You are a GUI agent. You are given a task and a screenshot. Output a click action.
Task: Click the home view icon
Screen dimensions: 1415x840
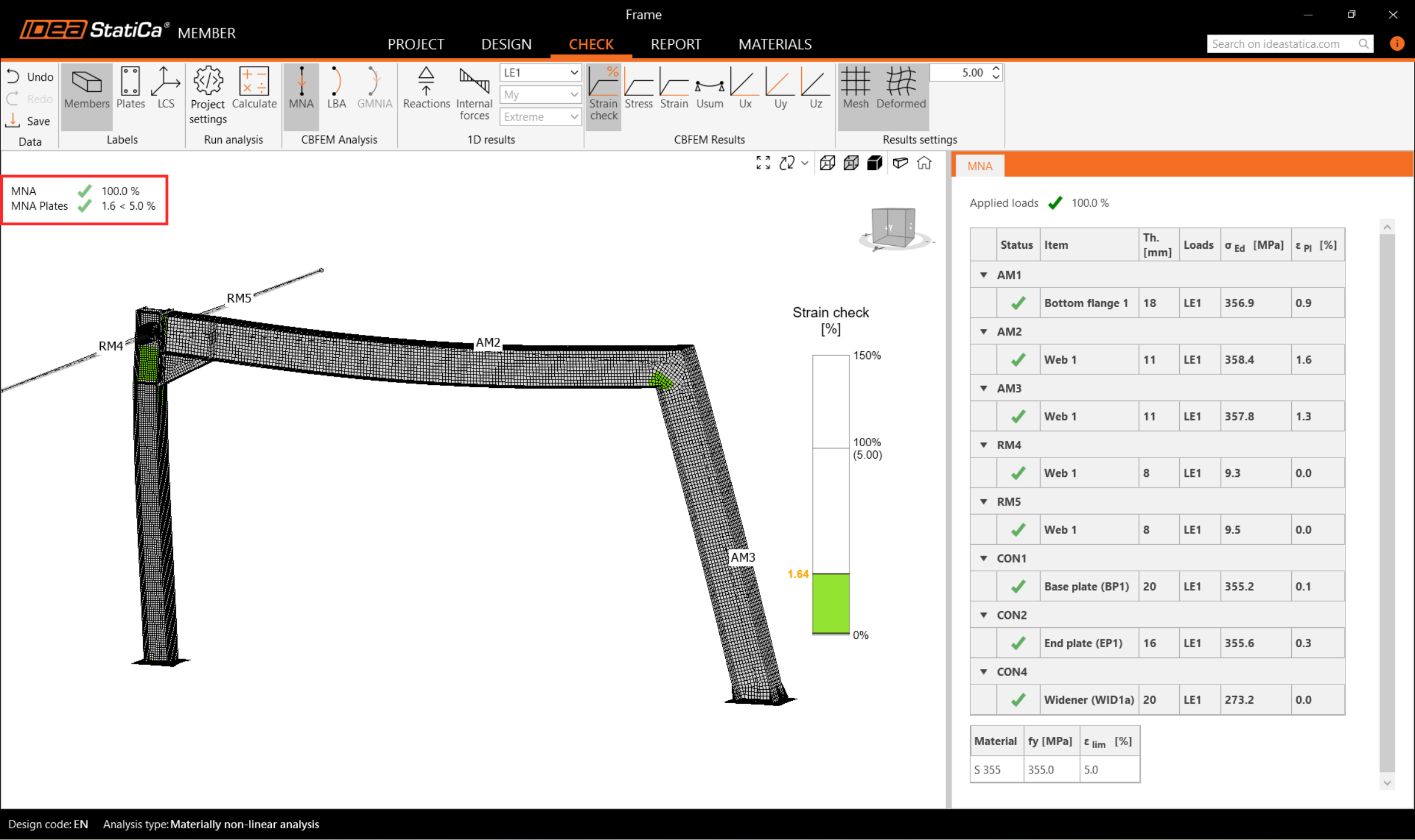click(x=924, y=163)
